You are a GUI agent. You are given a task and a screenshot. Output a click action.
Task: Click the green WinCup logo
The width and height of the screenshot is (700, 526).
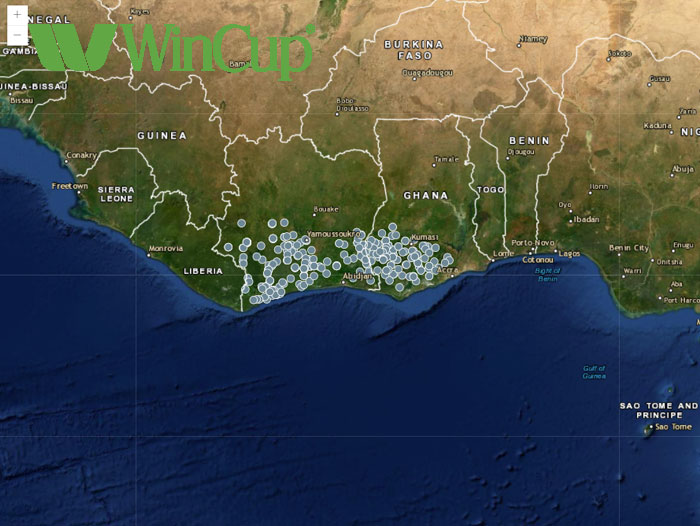pyautogui.click(x=172, y=48)
